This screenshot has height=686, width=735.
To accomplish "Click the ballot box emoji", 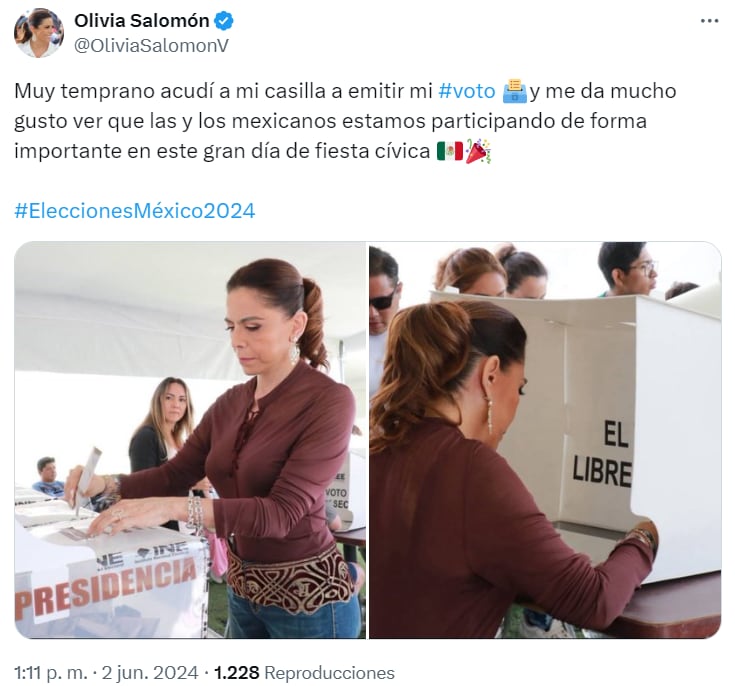I will [x=515, y=91].
